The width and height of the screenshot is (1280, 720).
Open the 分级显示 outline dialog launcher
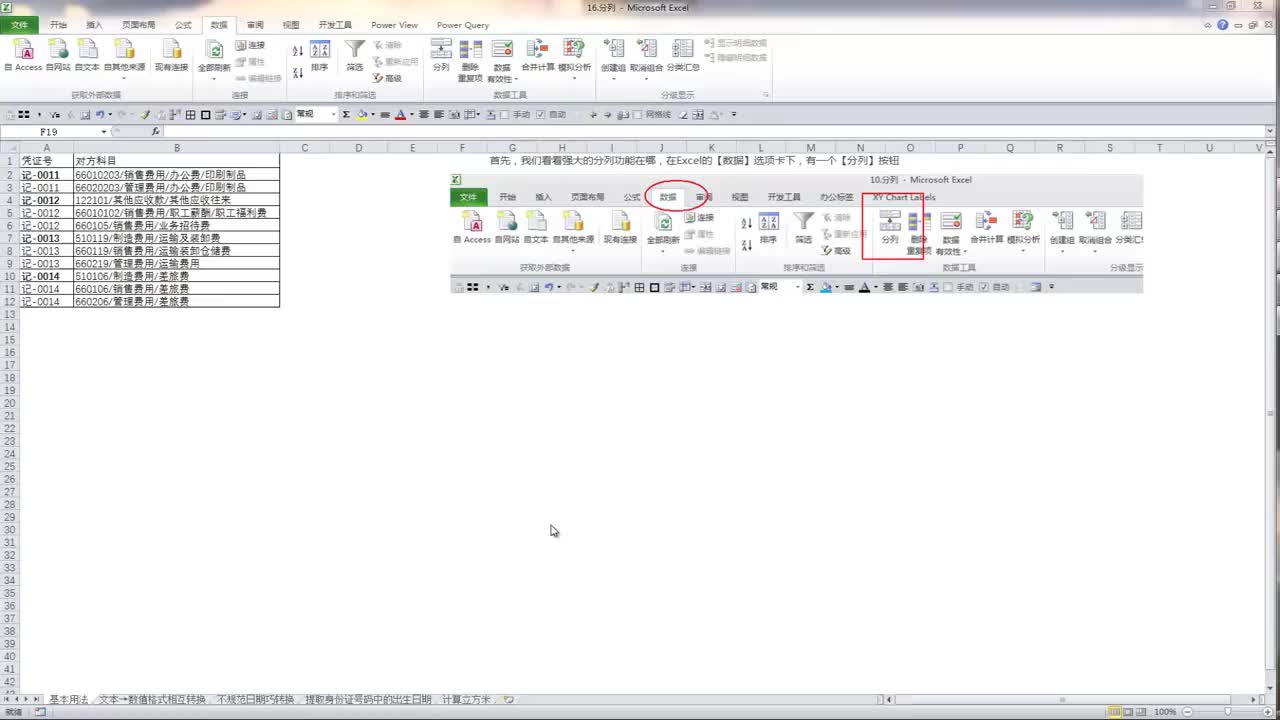[766, 95]
